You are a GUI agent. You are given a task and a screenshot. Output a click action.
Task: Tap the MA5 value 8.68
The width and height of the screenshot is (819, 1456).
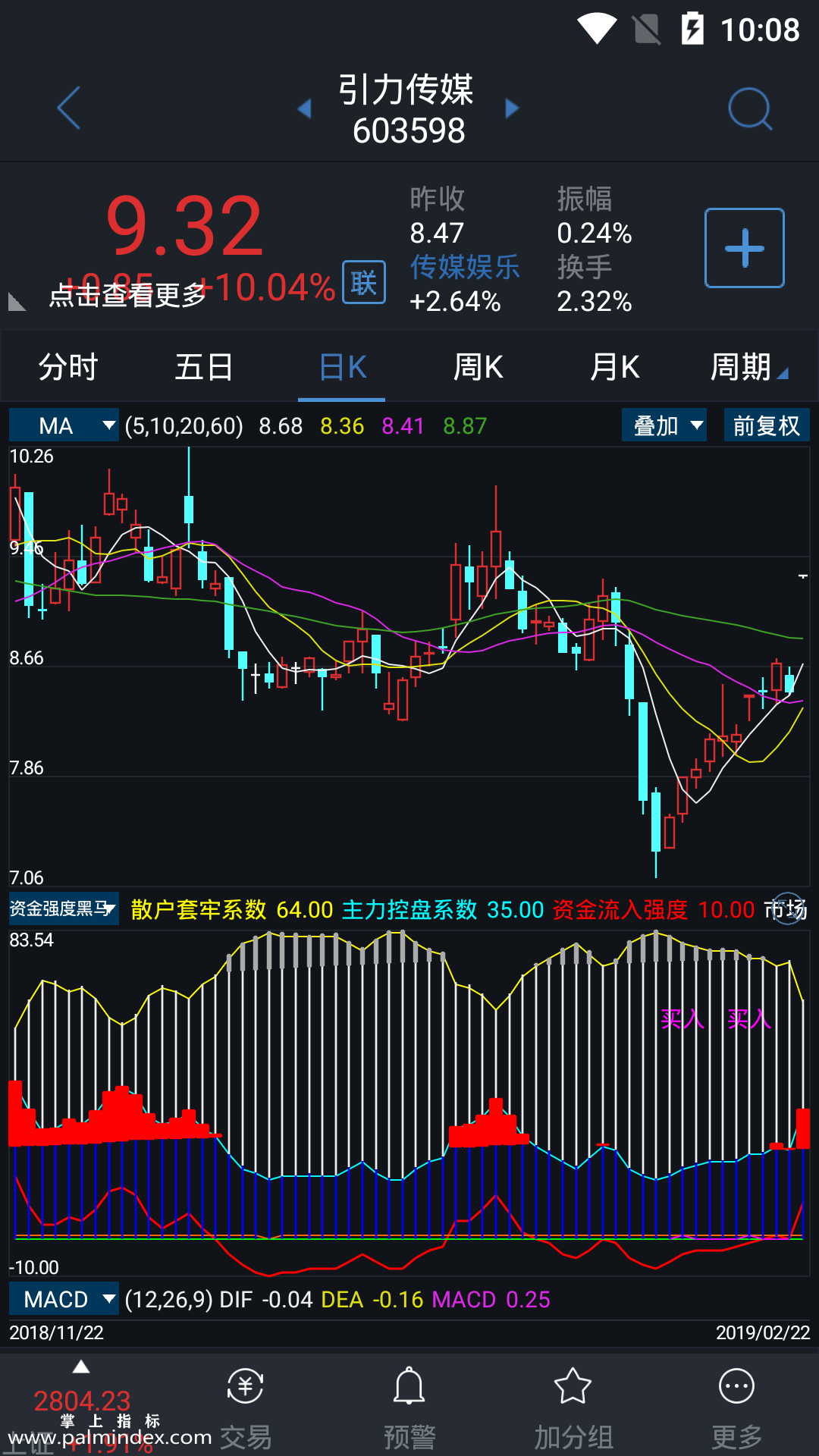[281, 426]
